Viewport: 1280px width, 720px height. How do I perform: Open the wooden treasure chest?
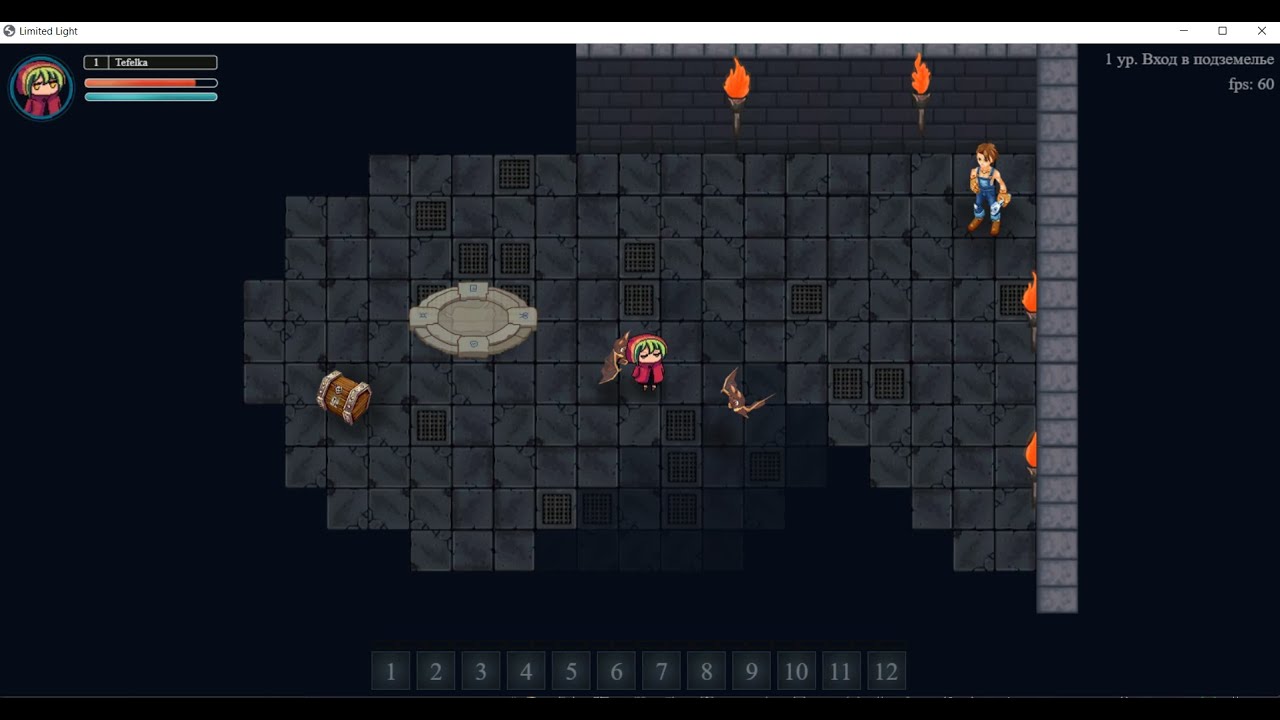(344, 396)
